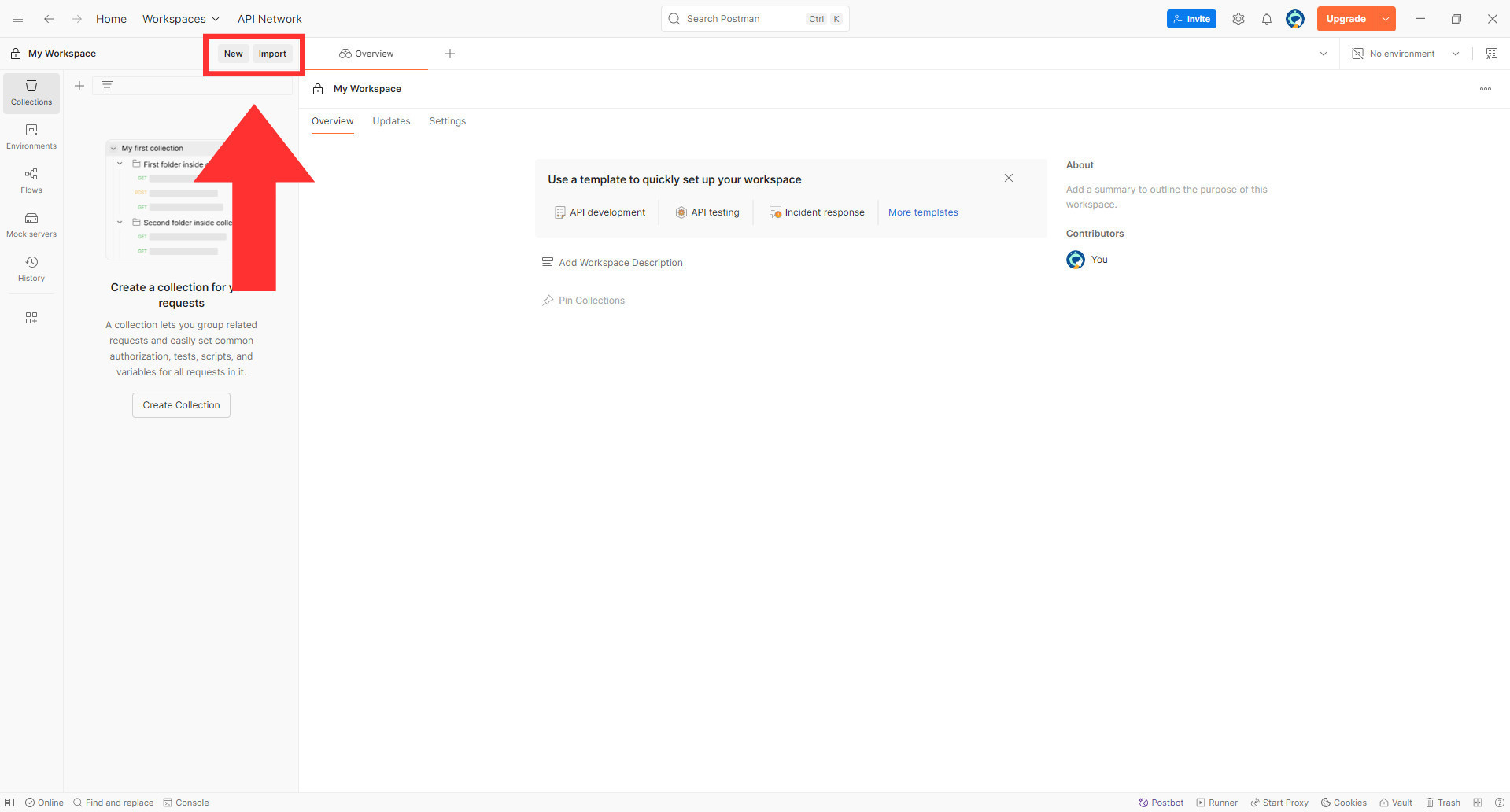Open help question mark icon

1500,803
